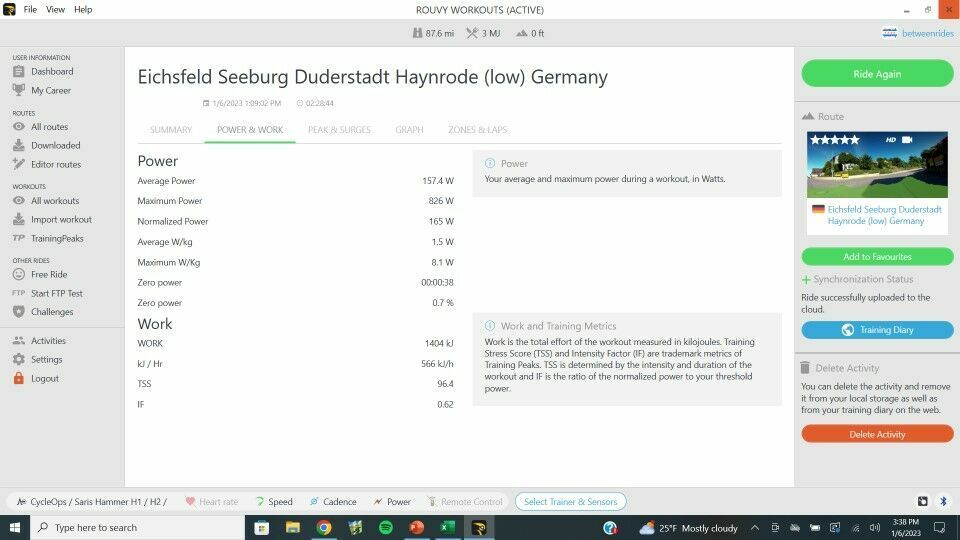Open the File menu
The height and width of the screenshot is (540, 960).
30,9
